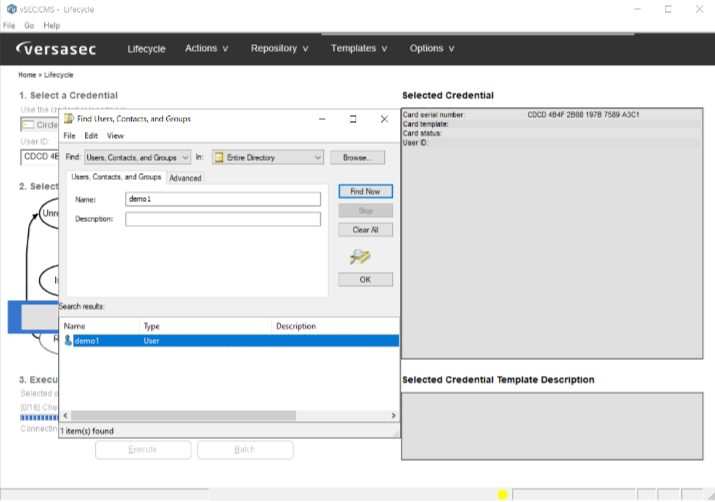
Task: Click the '1 item(s) found' status text
Action: point(87,431)
